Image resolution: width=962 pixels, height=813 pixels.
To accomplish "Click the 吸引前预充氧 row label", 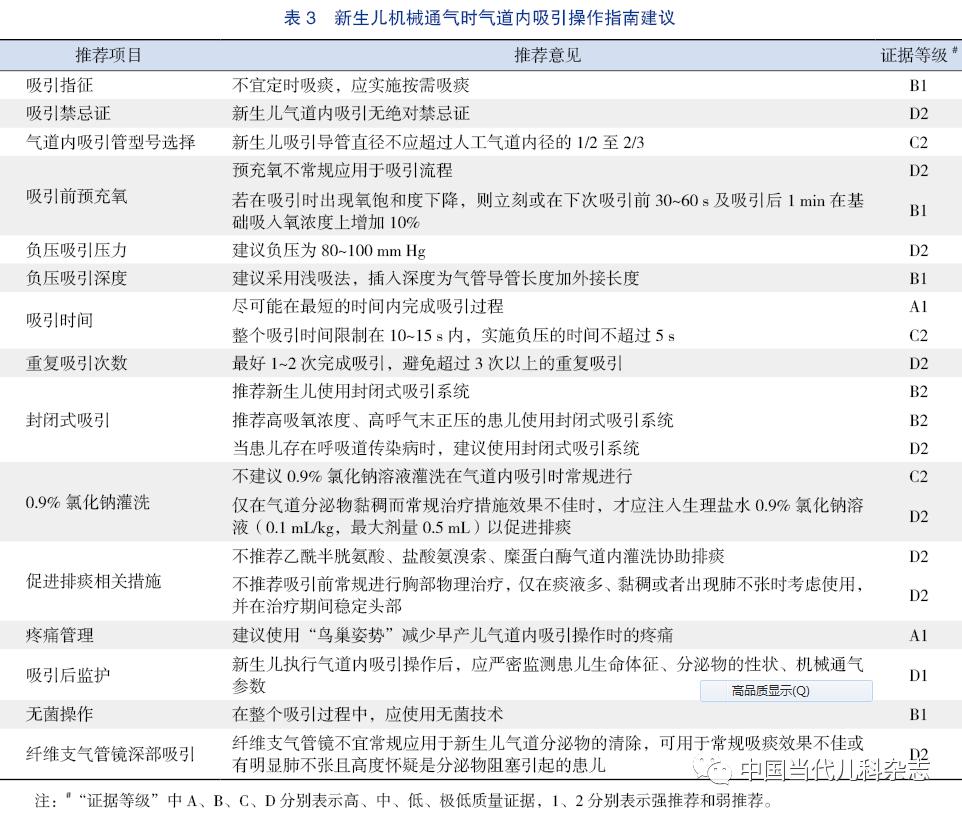I will [x=77, y=196].
